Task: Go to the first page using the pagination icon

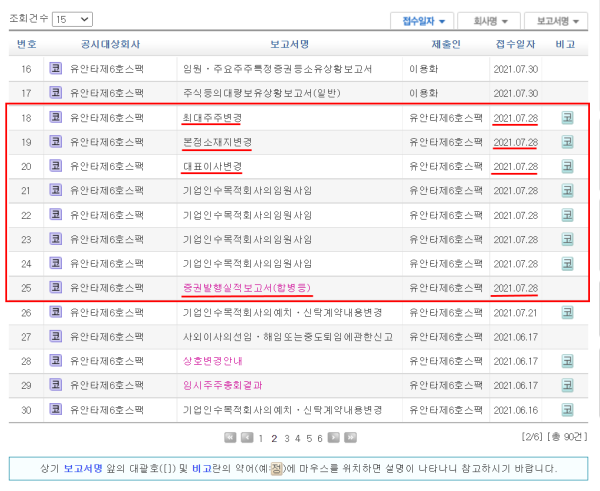Action: coord(231,438)
